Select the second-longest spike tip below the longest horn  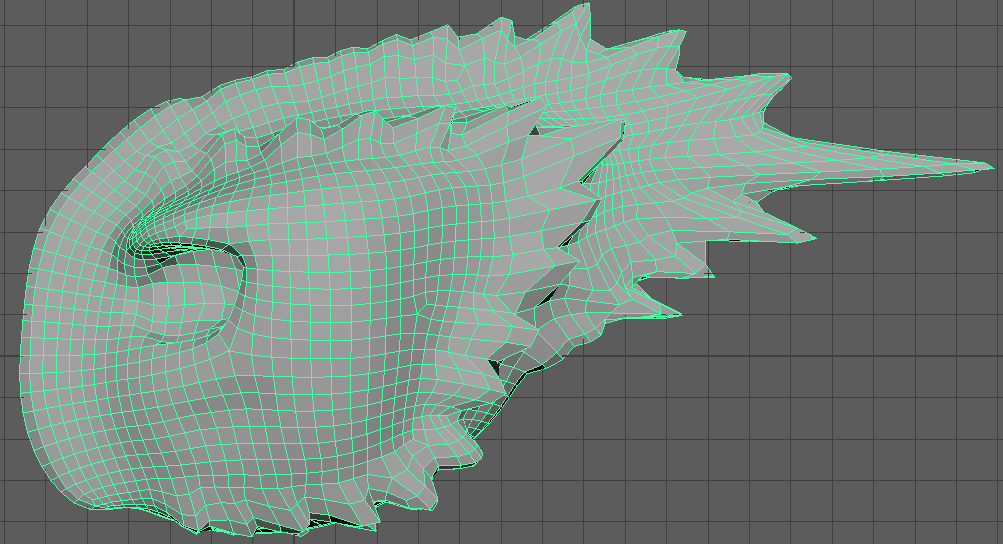(x=809, y=238)
